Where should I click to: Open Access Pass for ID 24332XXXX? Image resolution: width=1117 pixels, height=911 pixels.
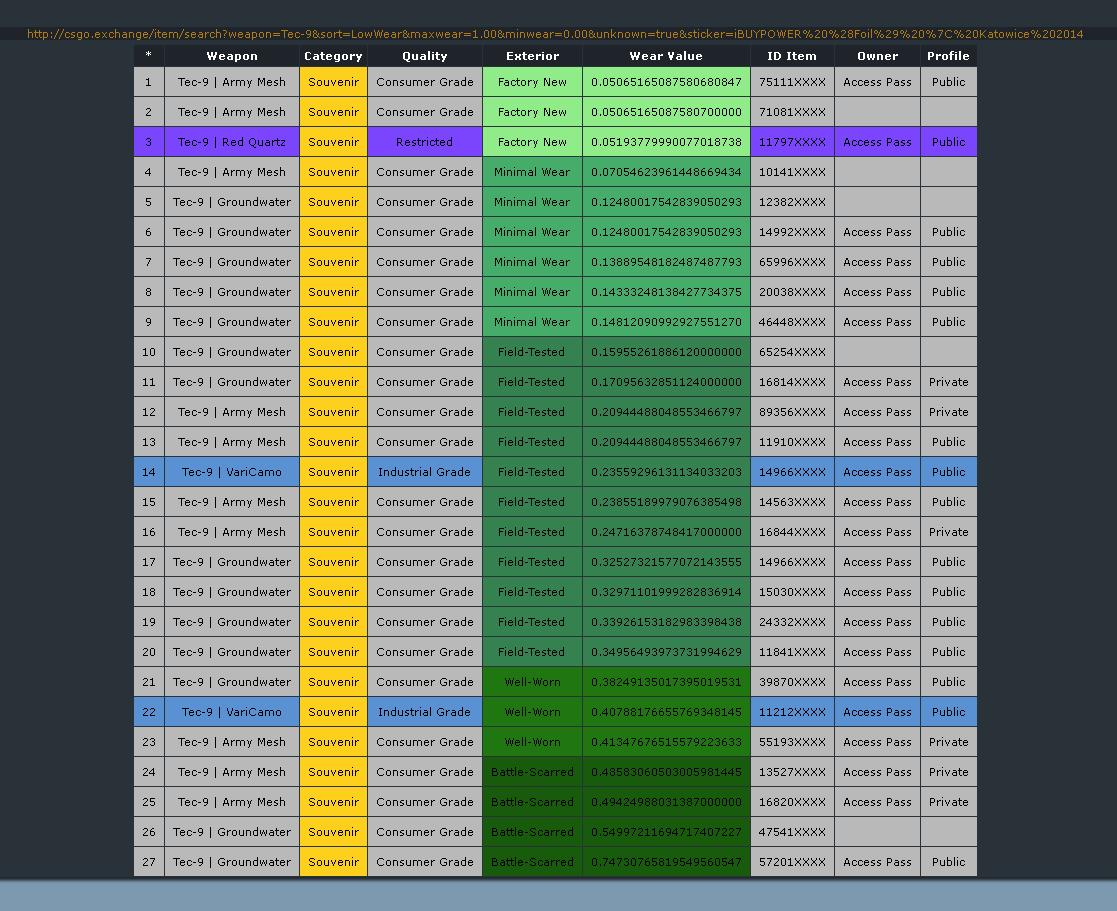click(877, 622)
